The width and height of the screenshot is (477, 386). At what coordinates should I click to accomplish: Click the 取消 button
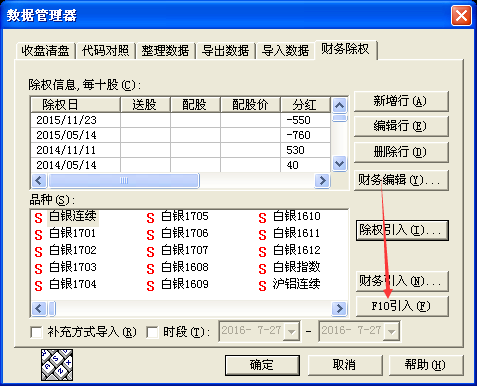click(x=345, y=365)
